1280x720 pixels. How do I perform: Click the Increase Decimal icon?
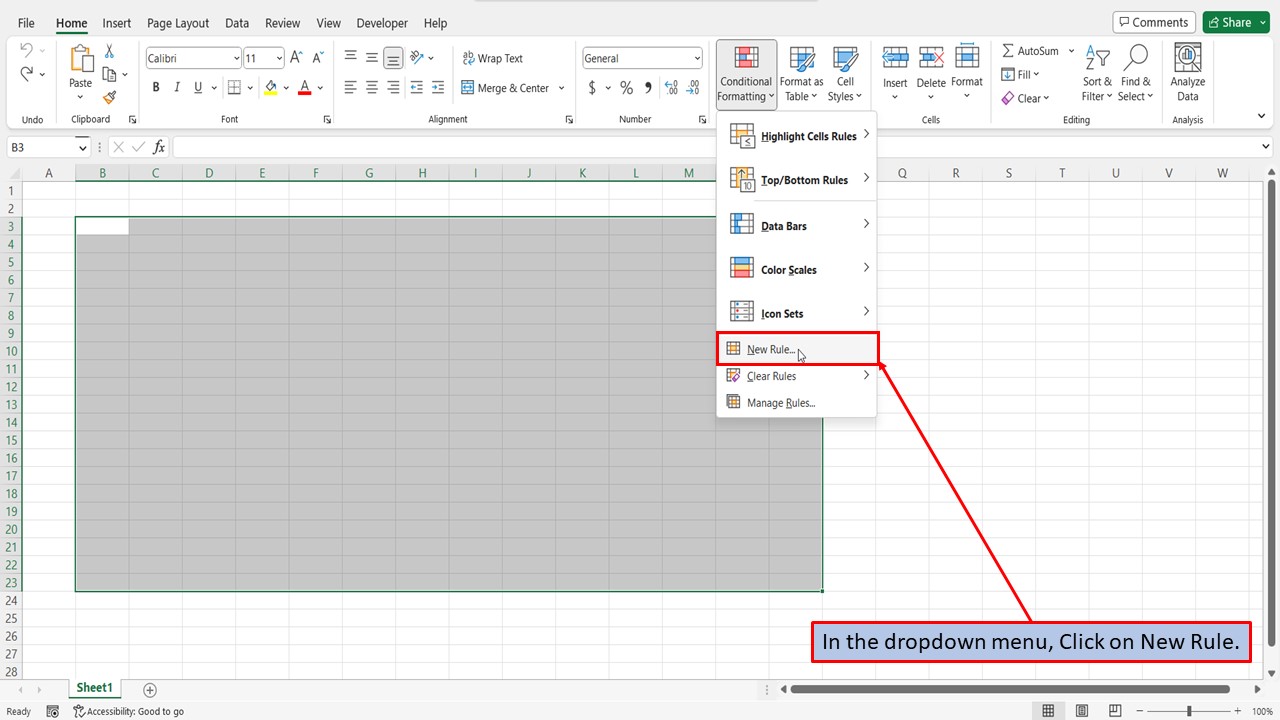click(673, 87)
